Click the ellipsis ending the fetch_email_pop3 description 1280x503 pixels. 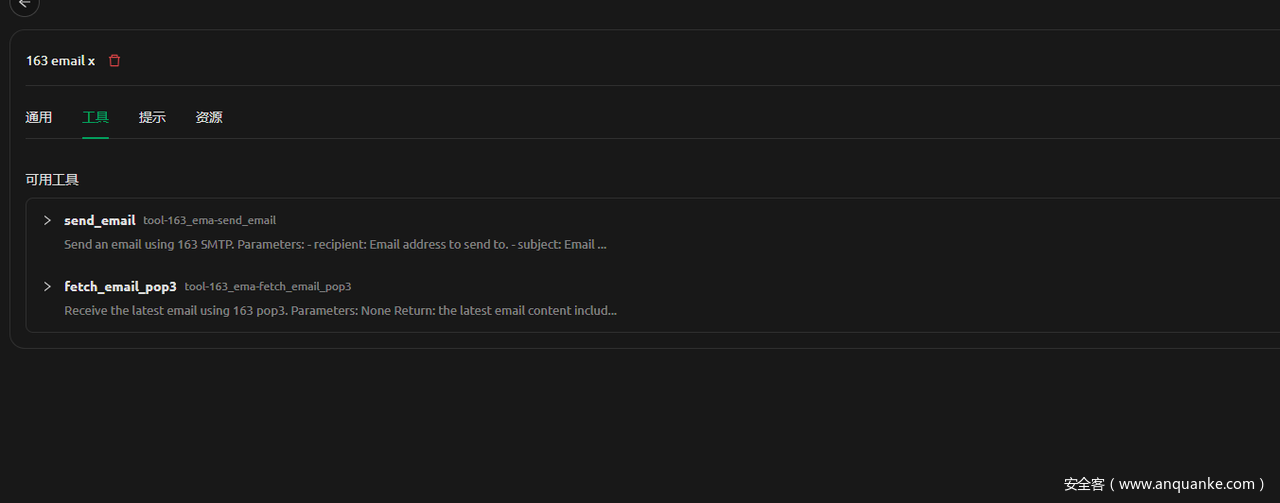click(612, 311)
